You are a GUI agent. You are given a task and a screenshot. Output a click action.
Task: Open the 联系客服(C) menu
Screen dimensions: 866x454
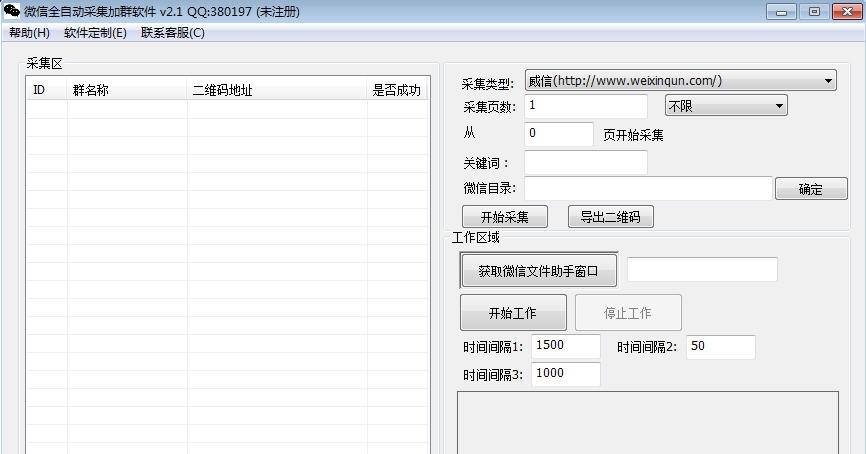pos(173,33)
